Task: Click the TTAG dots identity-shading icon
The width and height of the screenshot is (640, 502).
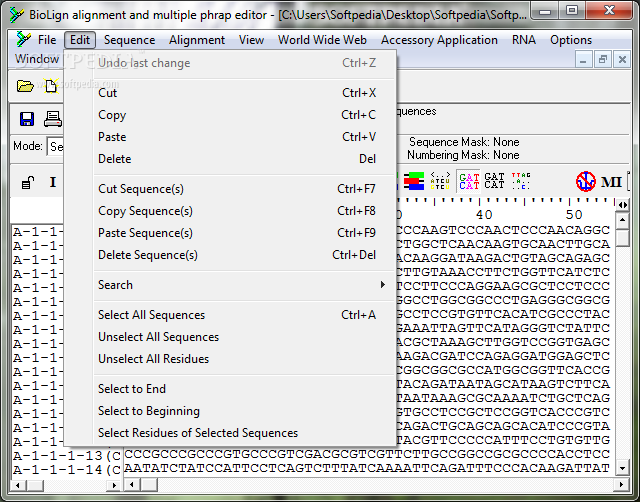Action: (521, 181)
